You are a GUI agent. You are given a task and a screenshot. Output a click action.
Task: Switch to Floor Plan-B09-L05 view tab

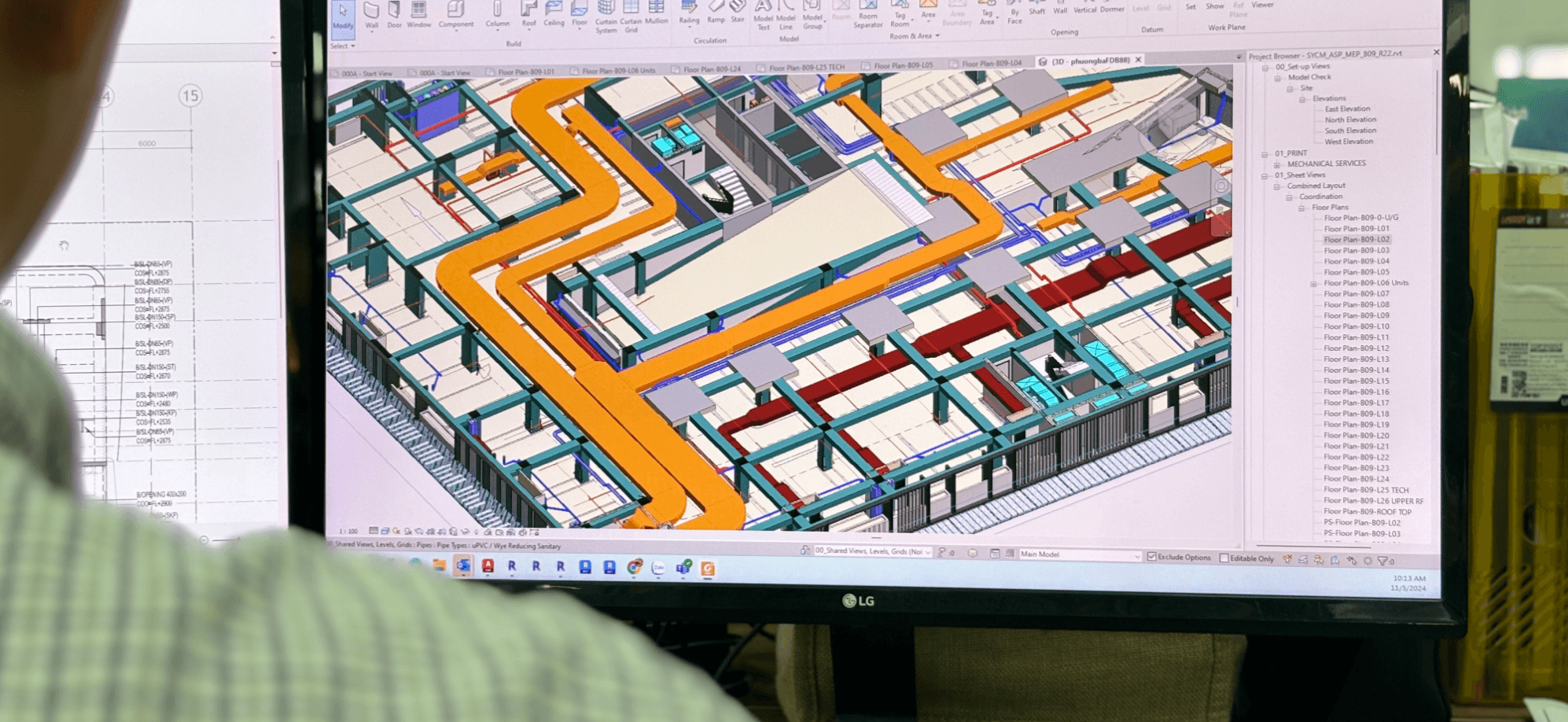[x=897, y=65]
